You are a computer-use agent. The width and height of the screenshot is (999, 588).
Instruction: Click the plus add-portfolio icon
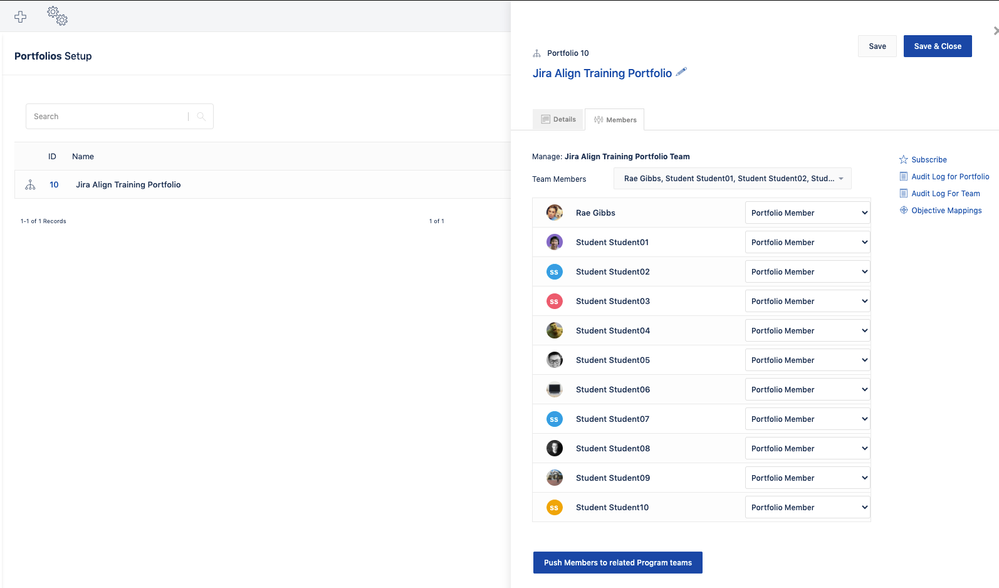[20, 17]
